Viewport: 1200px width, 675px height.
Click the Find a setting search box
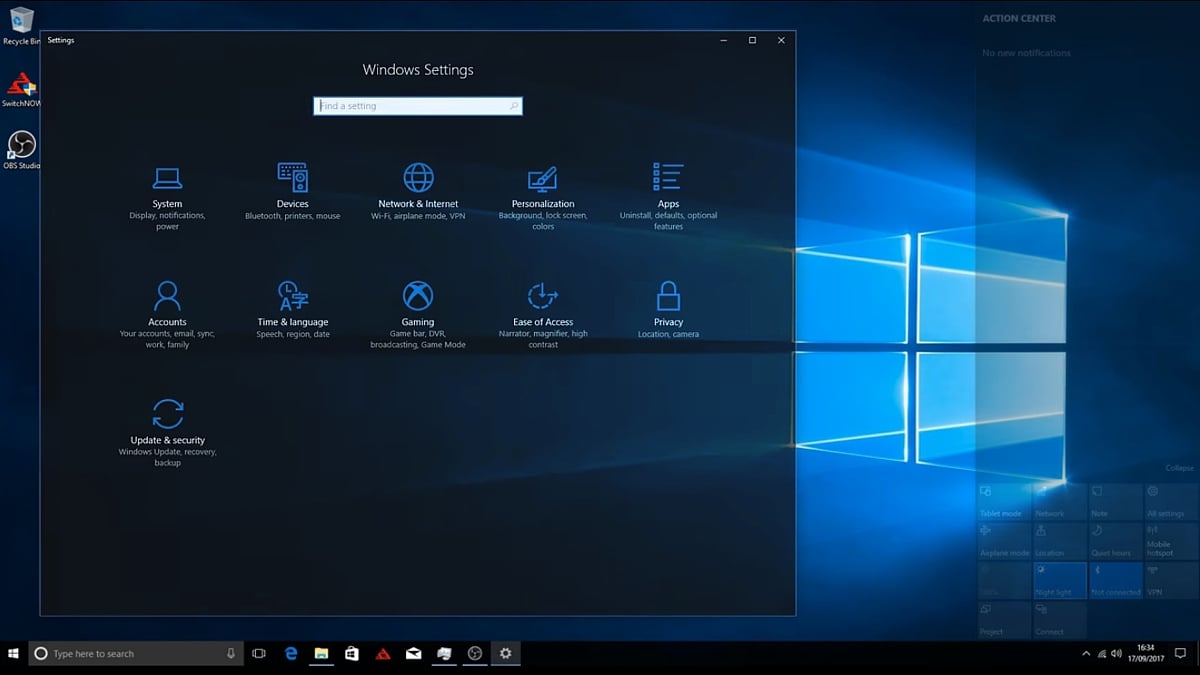[x=417, y=105]
